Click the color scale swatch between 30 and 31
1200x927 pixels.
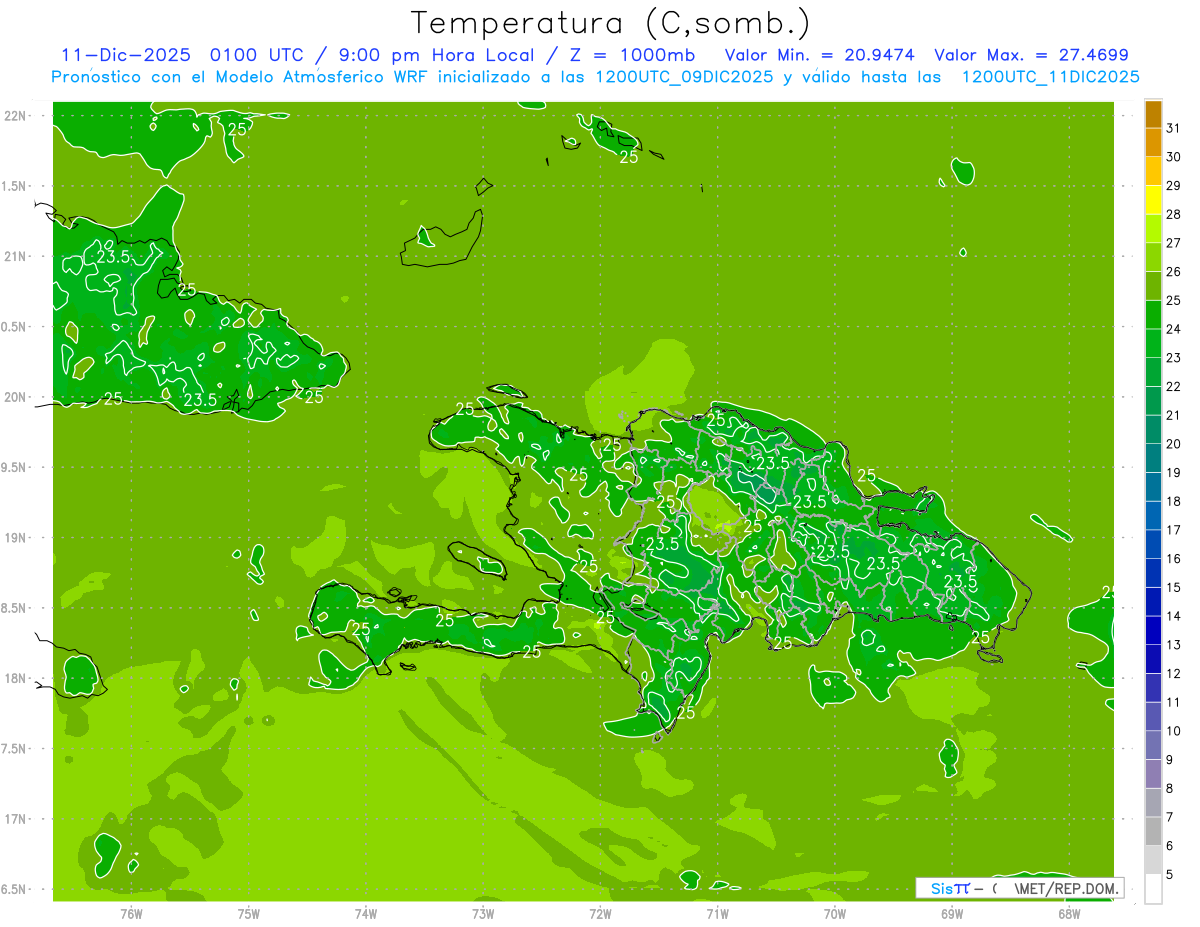coord(1153,143)
